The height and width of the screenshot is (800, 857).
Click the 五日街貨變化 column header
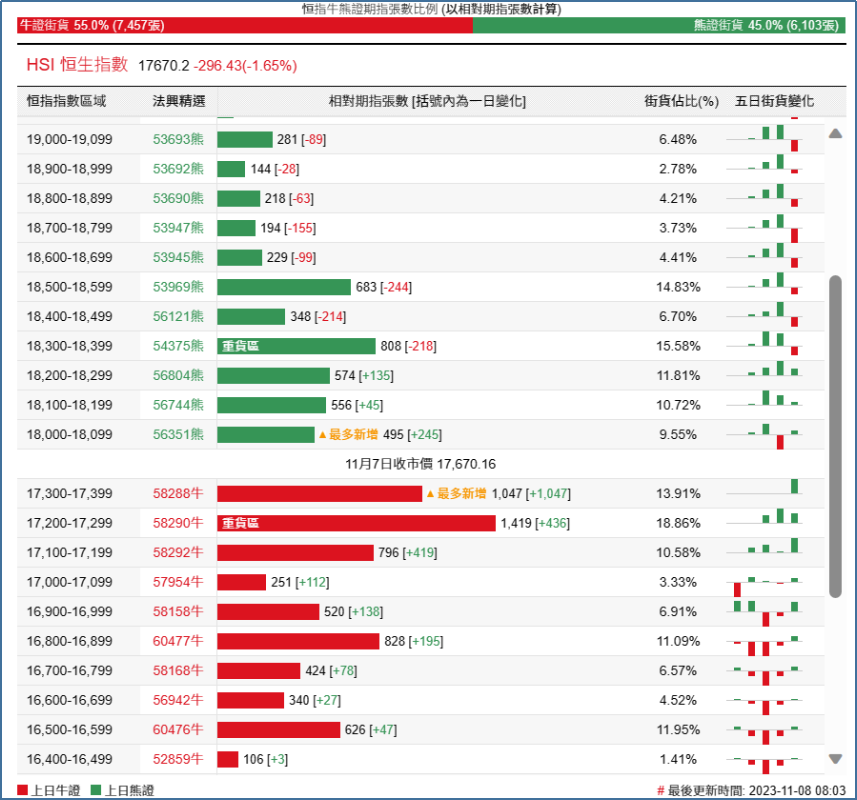pos(774,101)
